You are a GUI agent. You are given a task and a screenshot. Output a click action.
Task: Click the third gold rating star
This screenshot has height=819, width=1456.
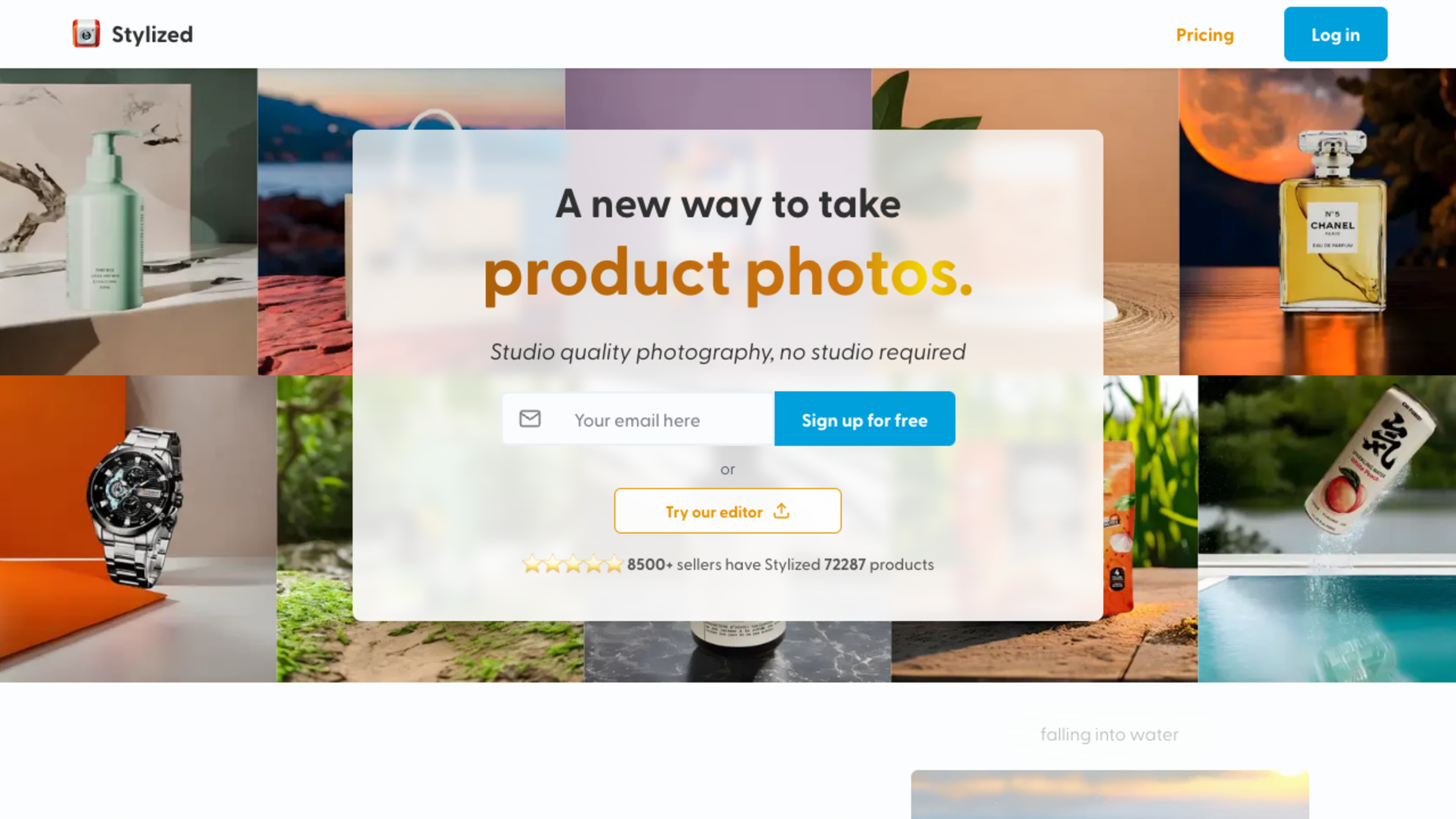click(573, 563)
